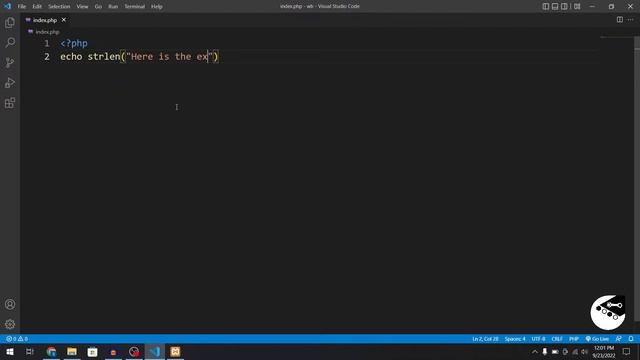
Task: Toggle the secondary side bar layout icon
Action: pos(564,6)
